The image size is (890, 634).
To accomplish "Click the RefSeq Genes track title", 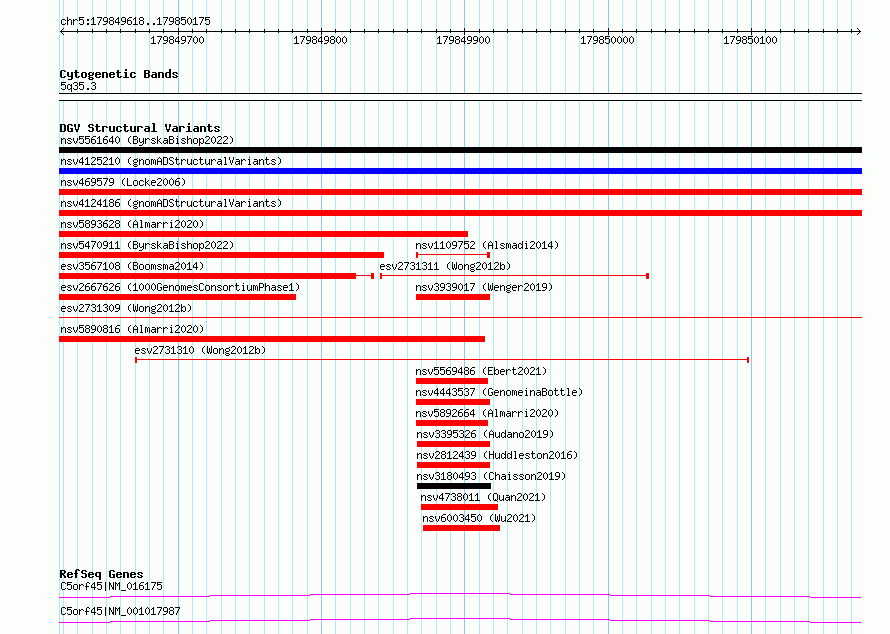I will coord(101,574).
